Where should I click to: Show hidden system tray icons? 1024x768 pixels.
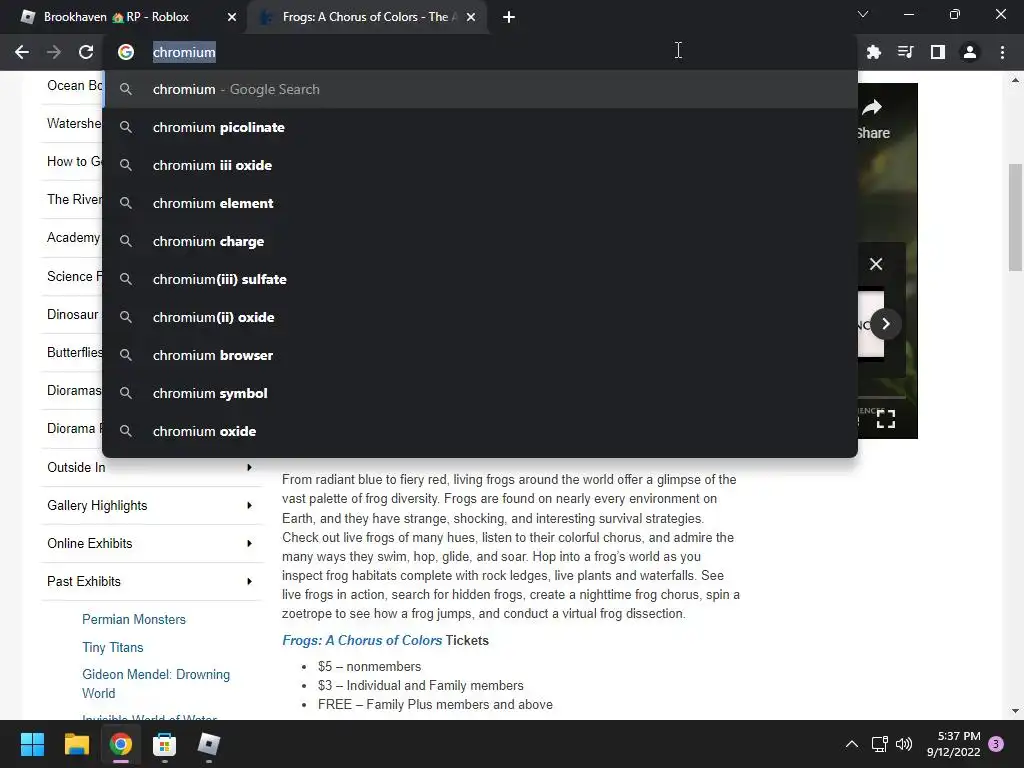[852, 744]
